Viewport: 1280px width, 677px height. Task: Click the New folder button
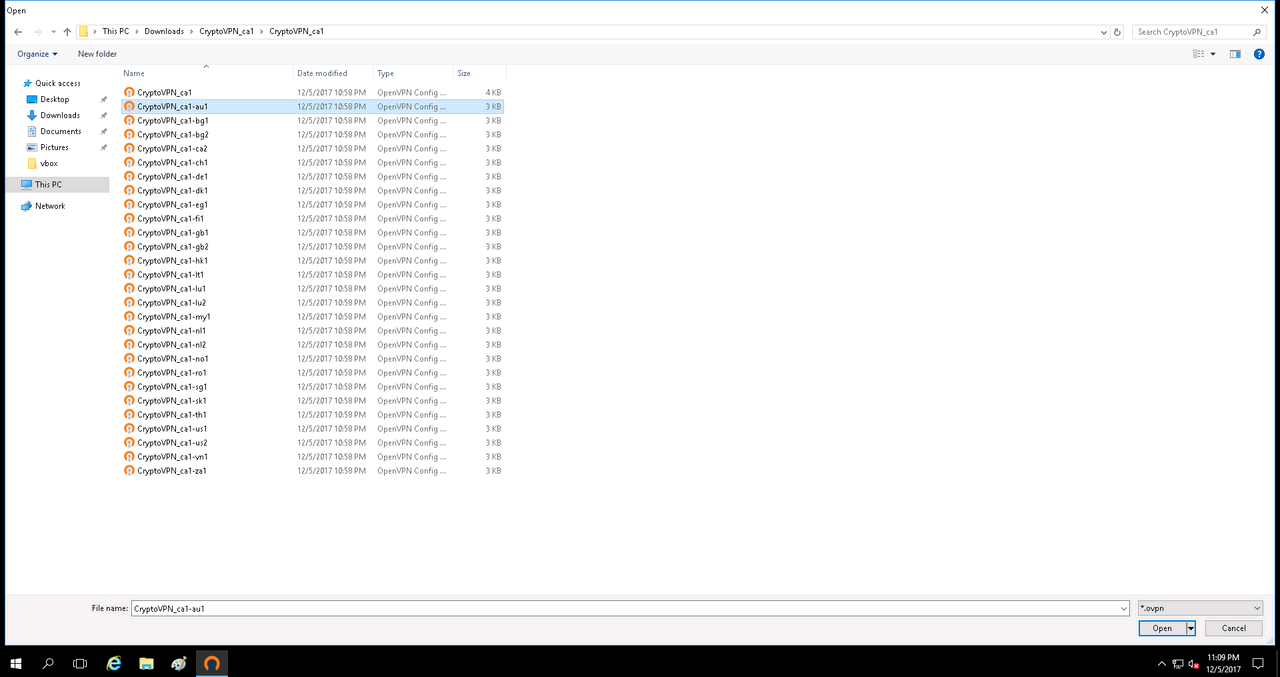click(97, 54)
